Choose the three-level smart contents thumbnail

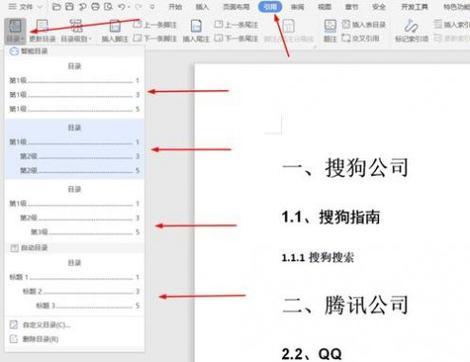coord(74,211)
